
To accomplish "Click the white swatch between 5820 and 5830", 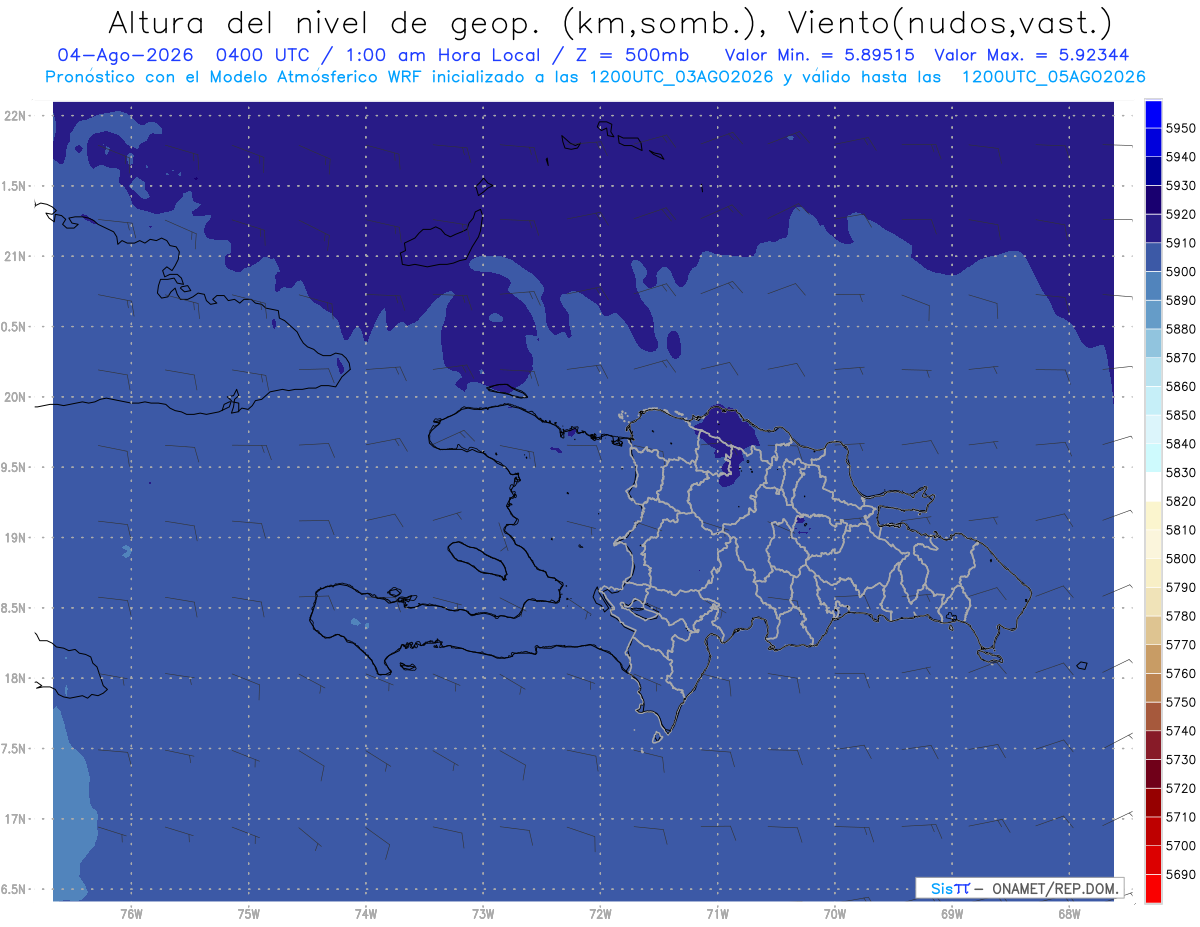I will click(x=1152, y=487).
